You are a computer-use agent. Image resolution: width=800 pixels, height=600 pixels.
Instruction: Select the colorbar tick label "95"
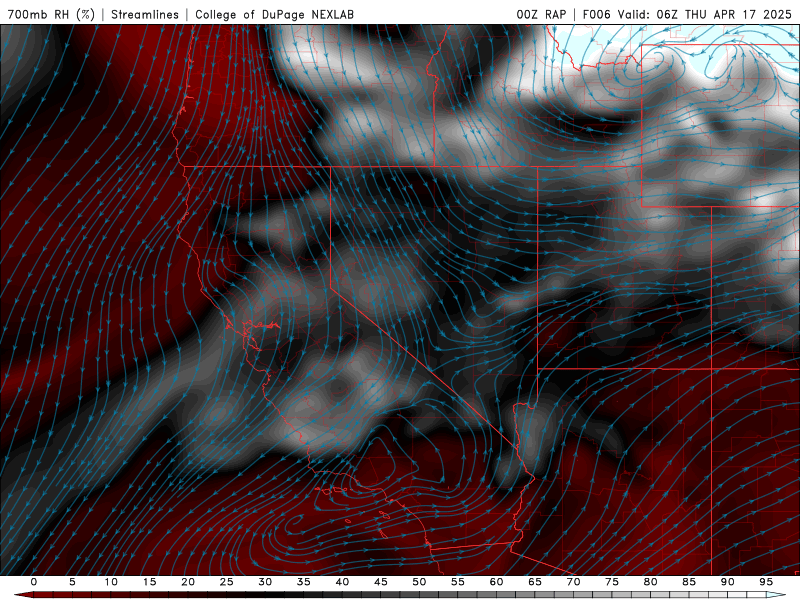coord(766,582)
